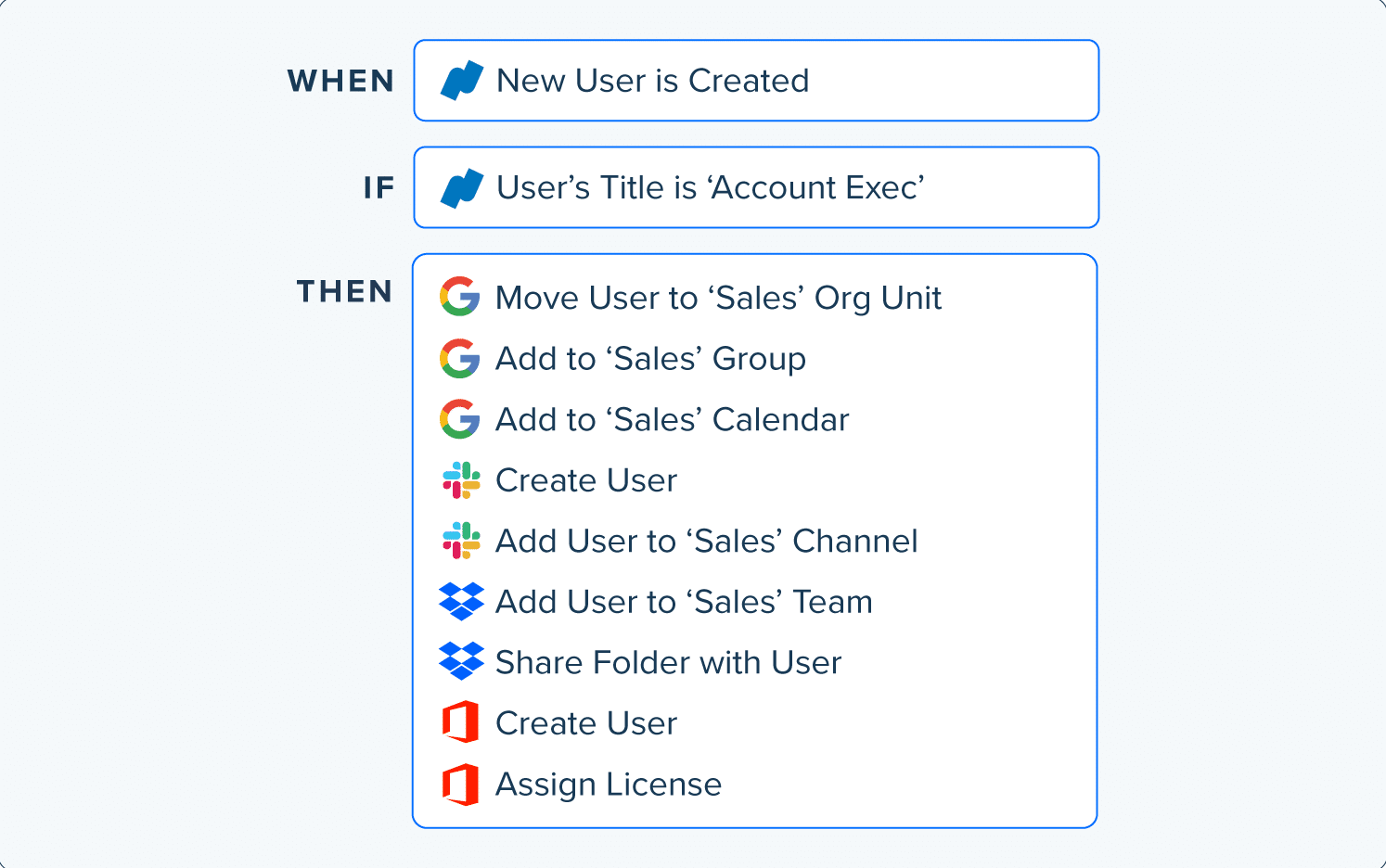Click the Office icon beside the last Create User
This screenshot has width=1386, height=868.
coord(461,722)
